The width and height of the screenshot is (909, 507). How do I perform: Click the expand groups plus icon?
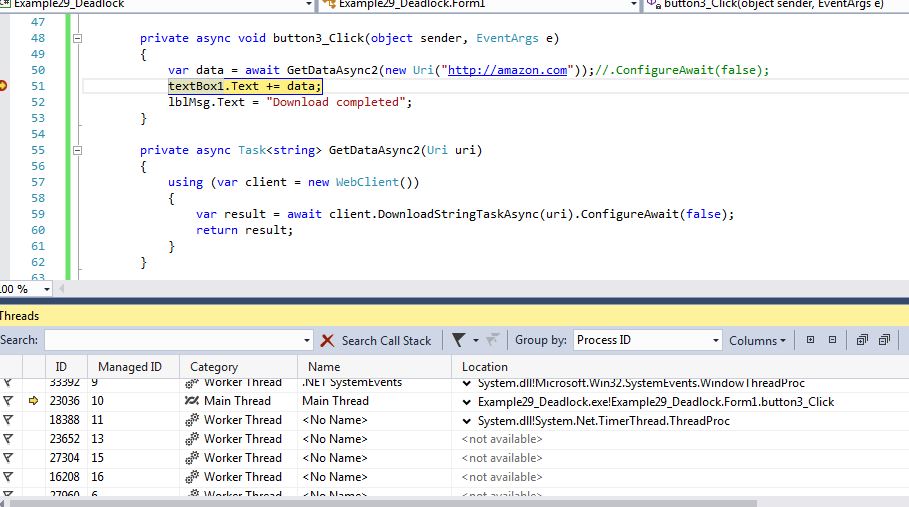point(810,340)
